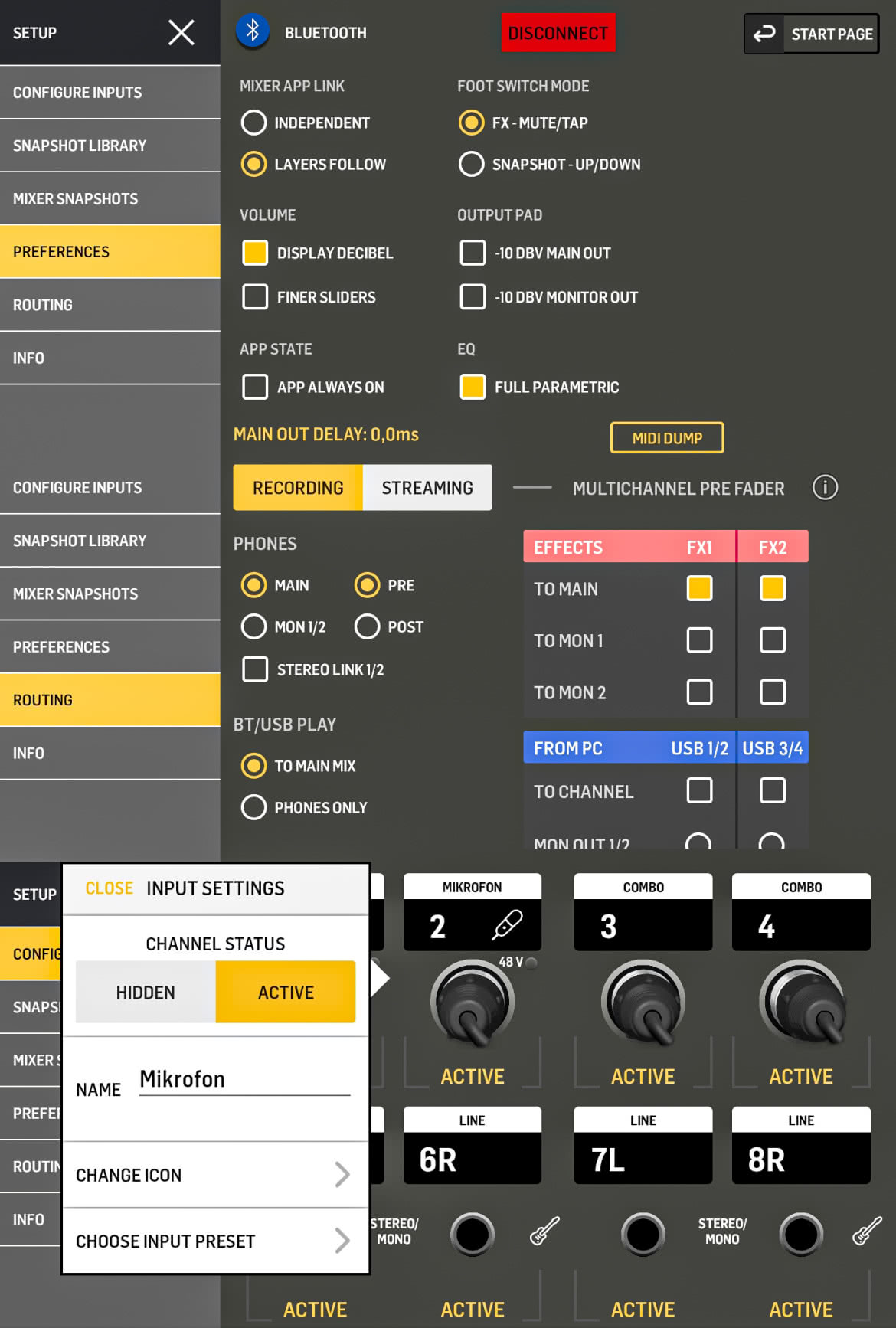The image size is (896, 1328).
Task: Click the Bluetooth icon
Action: 253,31
